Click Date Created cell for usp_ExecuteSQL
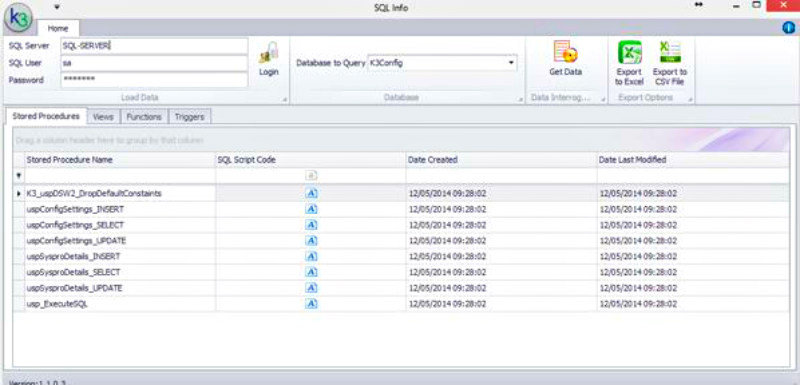This screenshot has width=800, height=385. click(x=502, y=304)
